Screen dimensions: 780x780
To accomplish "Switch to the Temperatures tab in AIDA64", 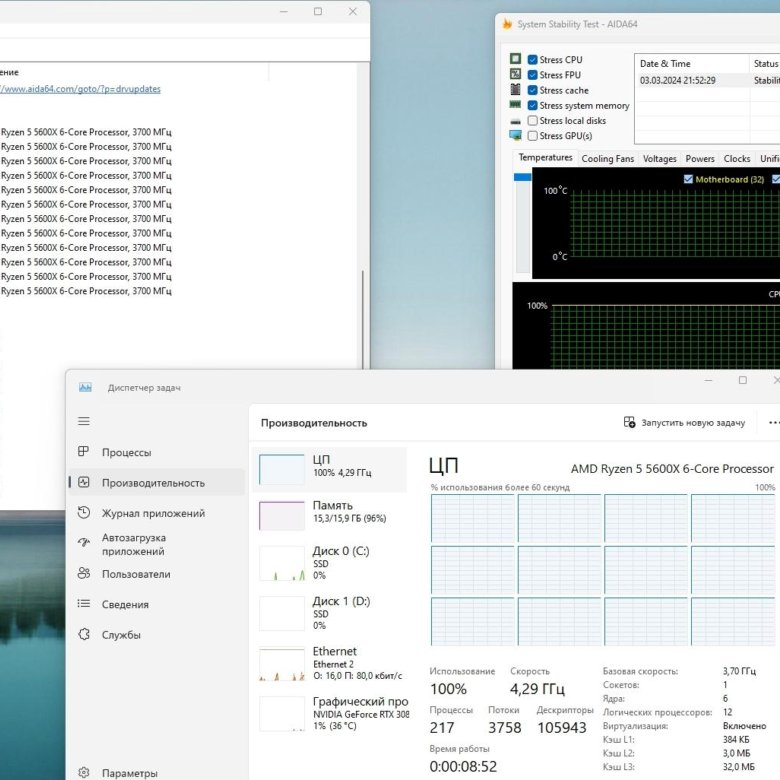I will (x=545, y=158).
